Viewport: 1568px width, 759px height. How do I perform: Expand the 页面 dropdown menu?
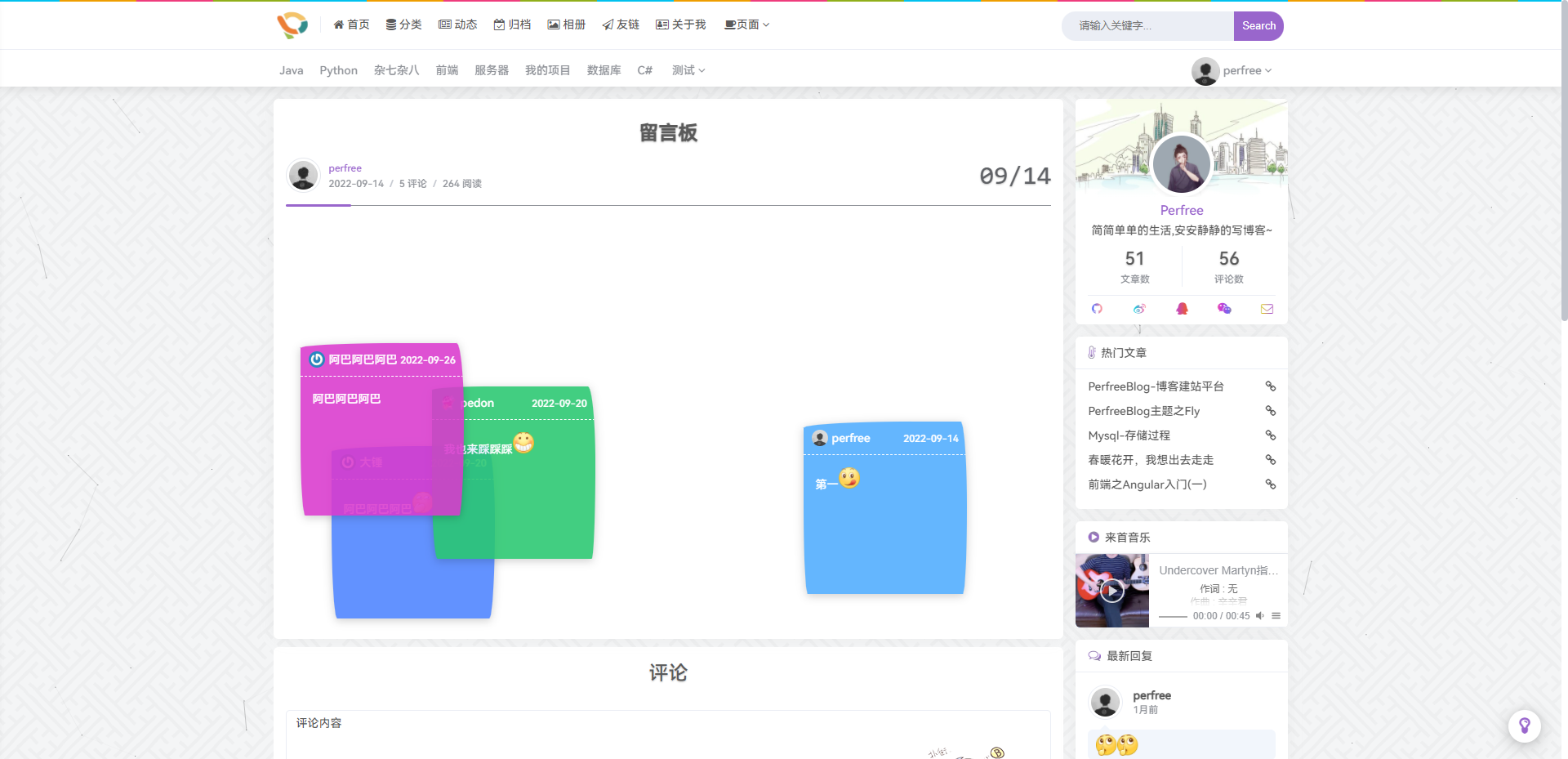pos(747,25)
